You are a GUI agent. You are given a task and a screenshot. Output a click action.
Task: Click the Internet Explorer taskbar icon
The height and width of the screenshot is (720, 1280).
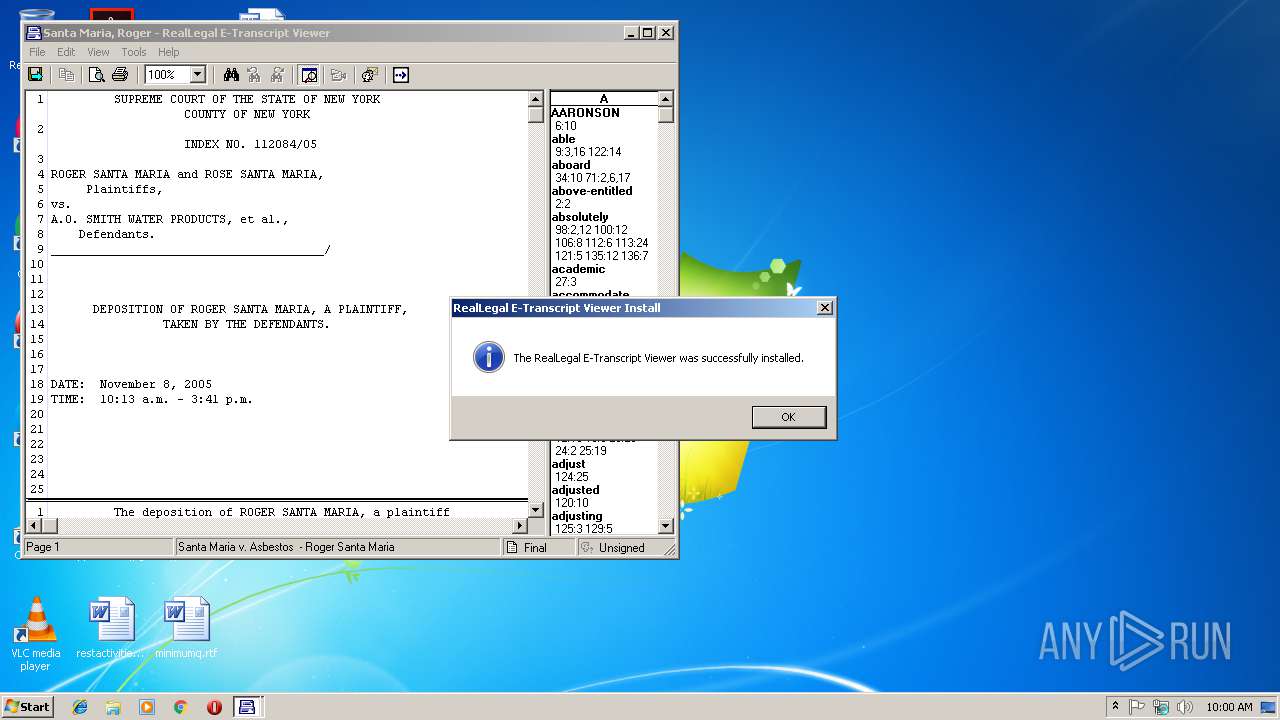[x=80, y=707]
